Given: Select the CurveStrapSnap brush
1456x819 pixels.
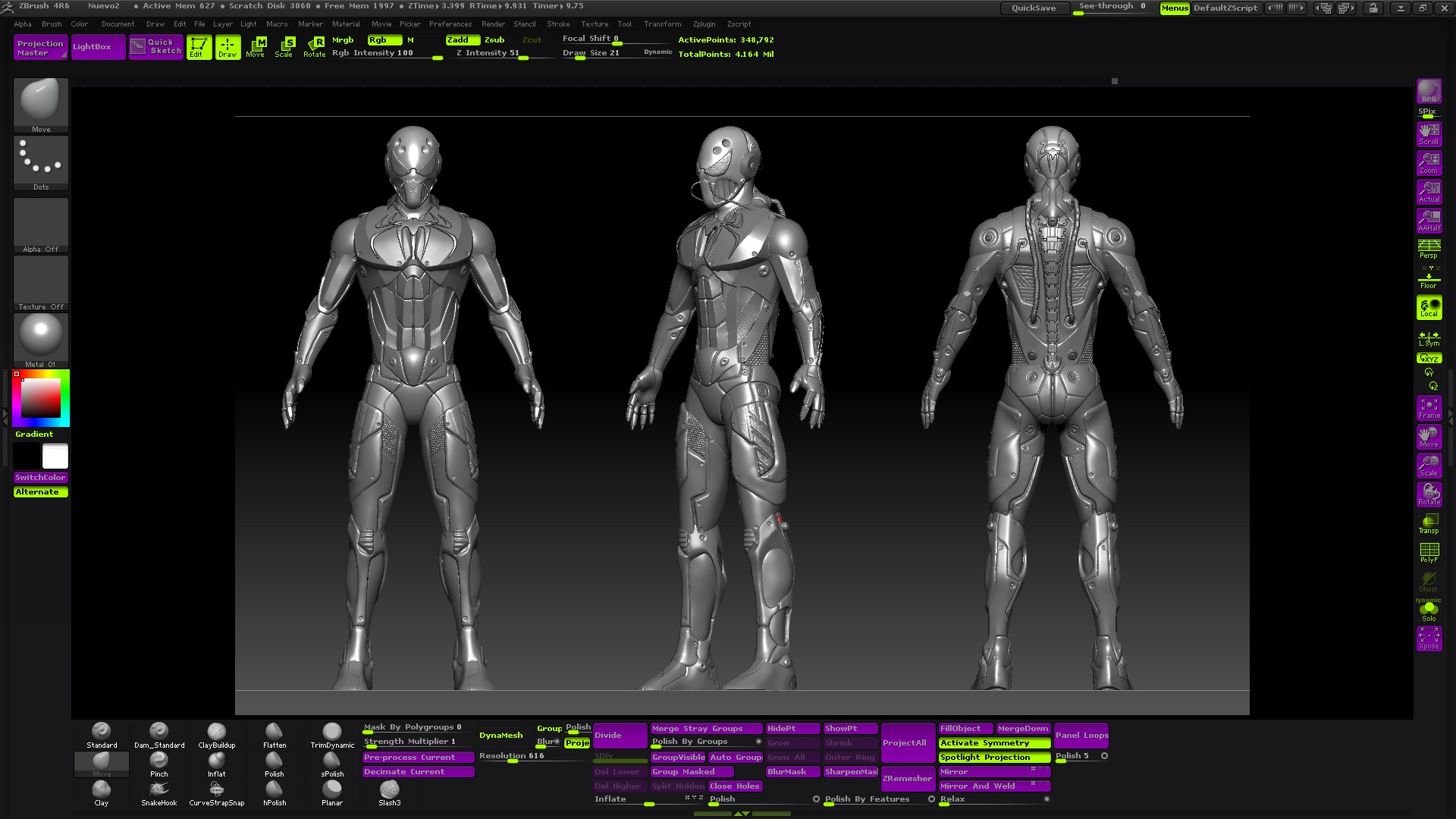Looking at the screenshot, I should point(217,792).
